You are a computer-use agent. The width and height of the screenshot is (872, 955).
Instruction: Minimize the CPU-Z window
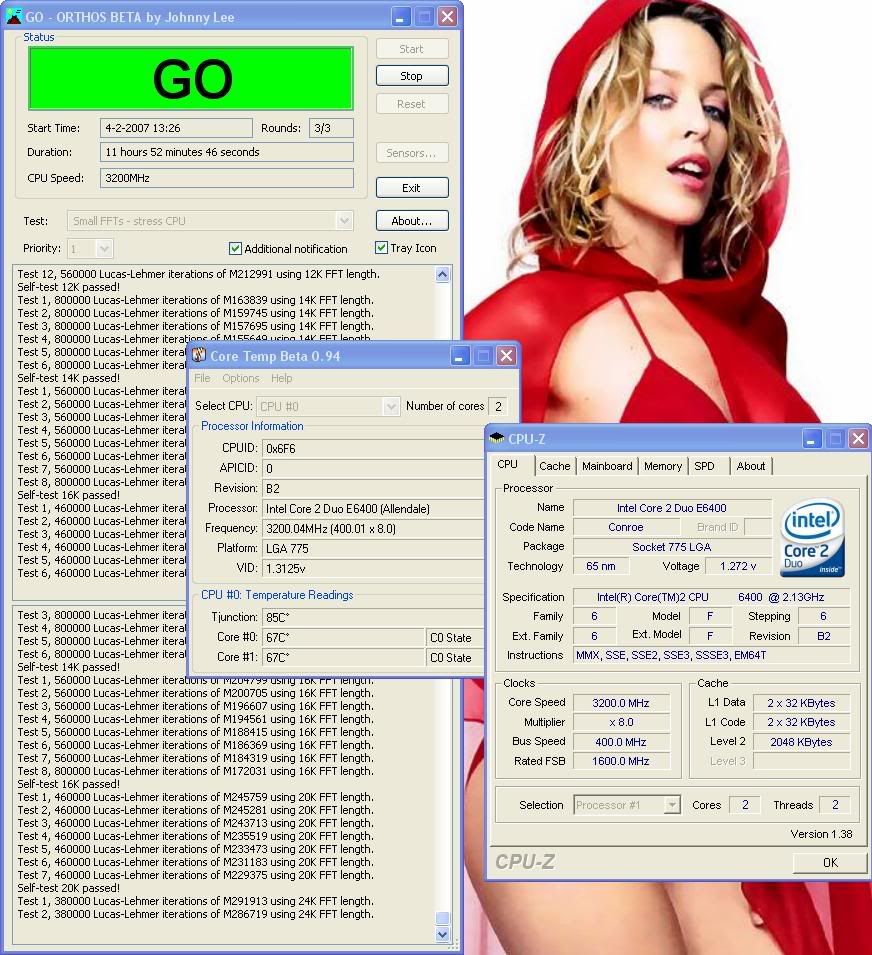[810, 439]
